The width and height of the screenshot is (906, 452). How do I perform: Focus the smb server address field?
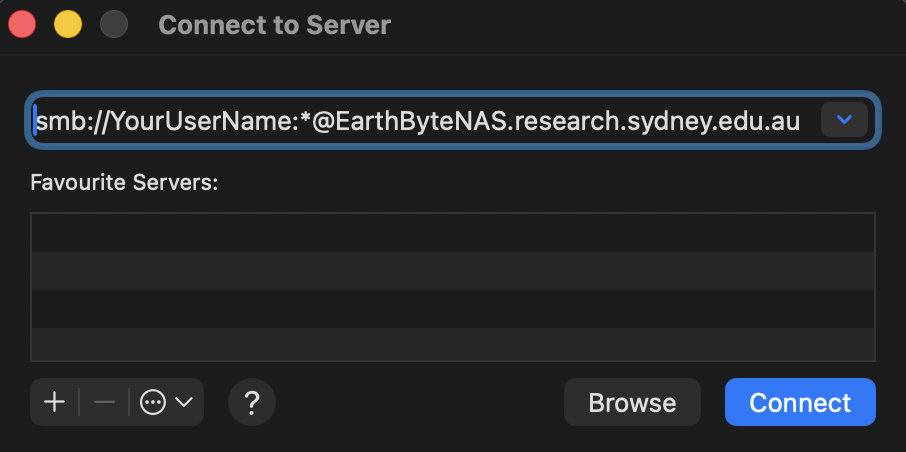[x=420, y=121]
